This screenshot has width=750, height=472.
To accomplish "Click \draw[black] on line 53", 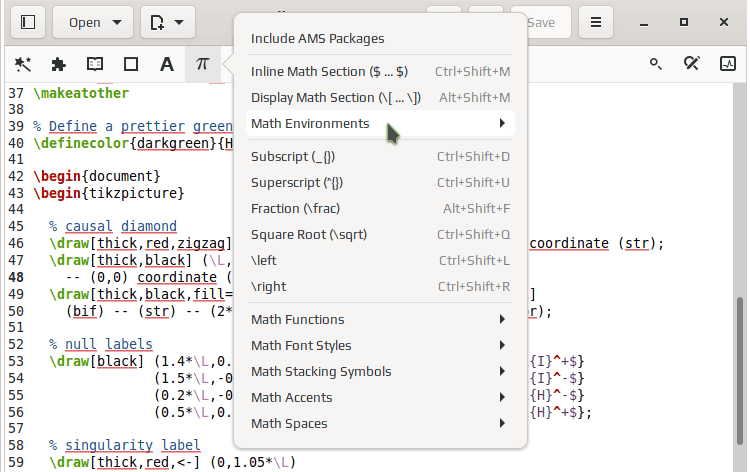I will click(97, 362).
